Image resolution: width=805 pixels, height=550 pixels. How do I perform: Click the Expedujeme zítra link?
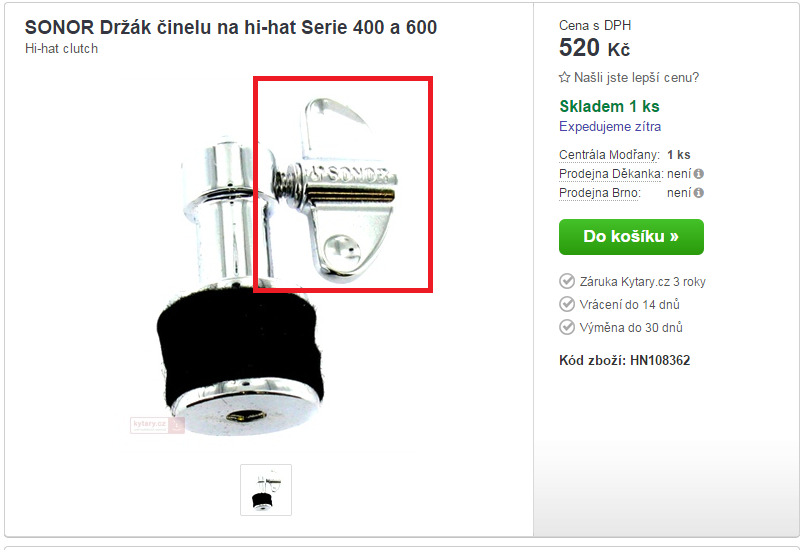point(610,126)
